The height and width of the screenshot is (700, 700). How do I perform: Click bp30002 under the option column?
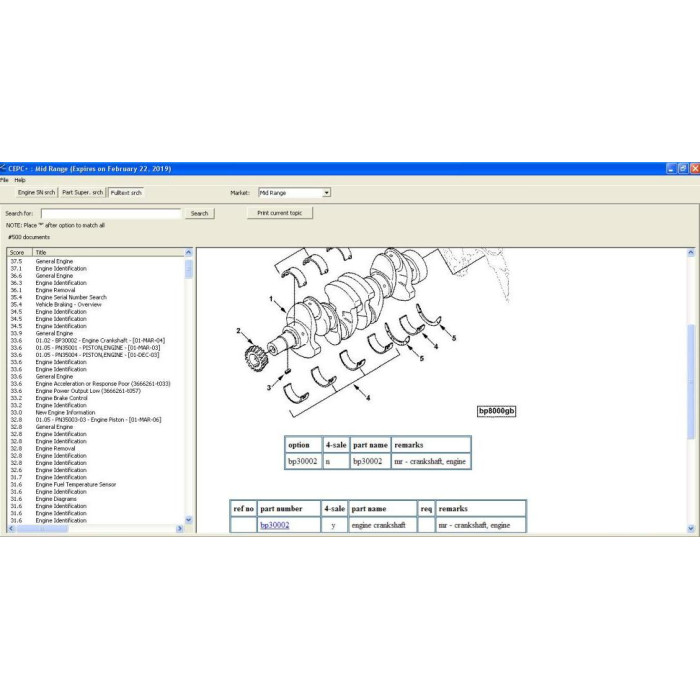click(303, 461)
